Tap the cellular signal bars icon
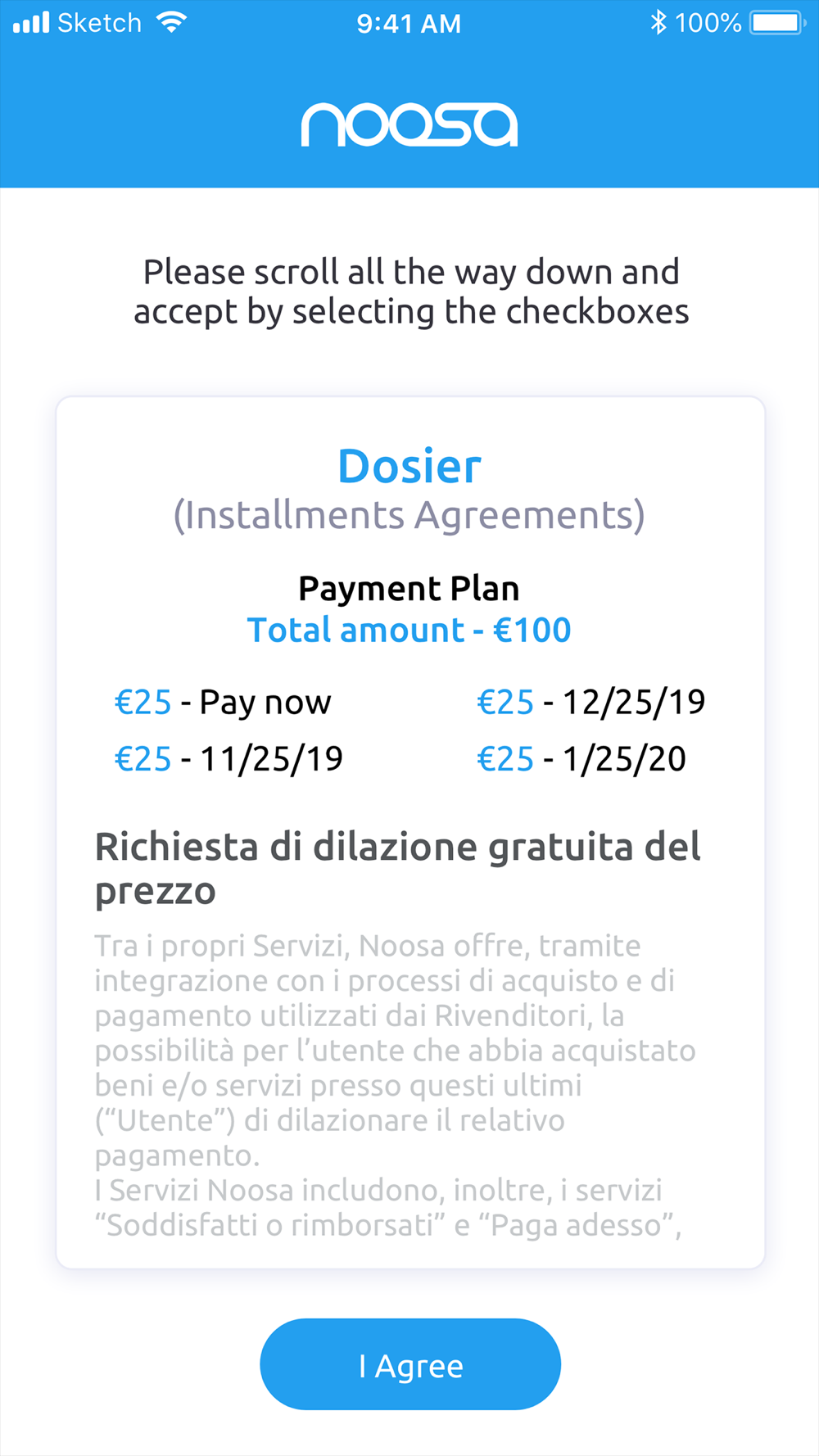The image size is (819, 1456). coord(31,22)
